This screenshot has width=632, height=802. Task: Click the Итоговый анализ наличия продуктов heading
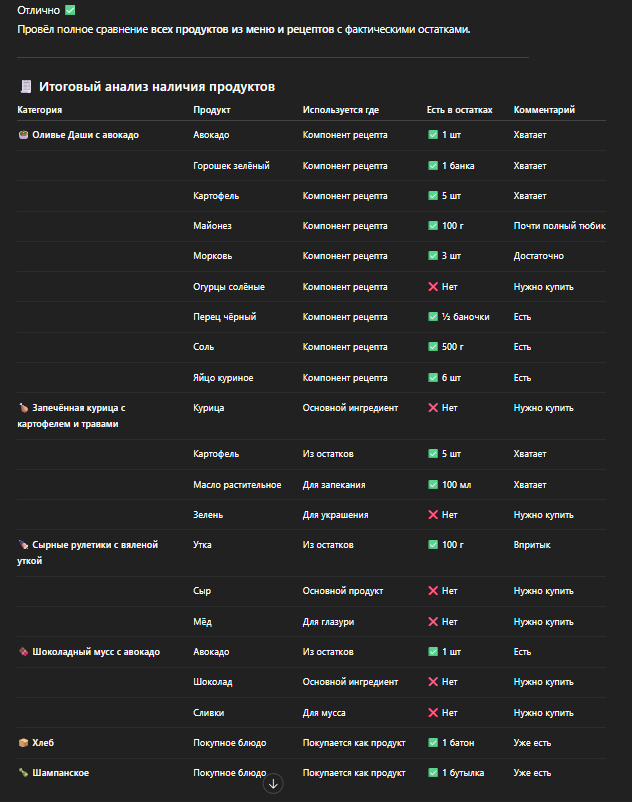tap(157, 87)
